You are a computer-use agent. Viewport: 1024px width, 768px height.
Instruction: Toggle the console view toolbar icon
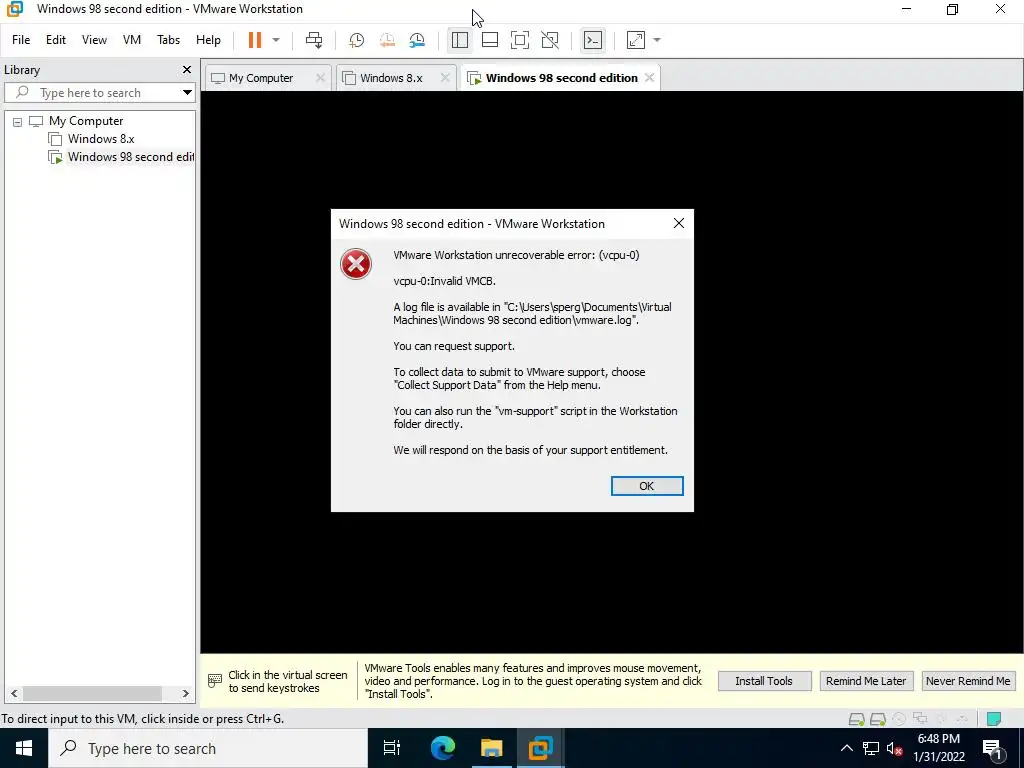(x=593, y=40)
